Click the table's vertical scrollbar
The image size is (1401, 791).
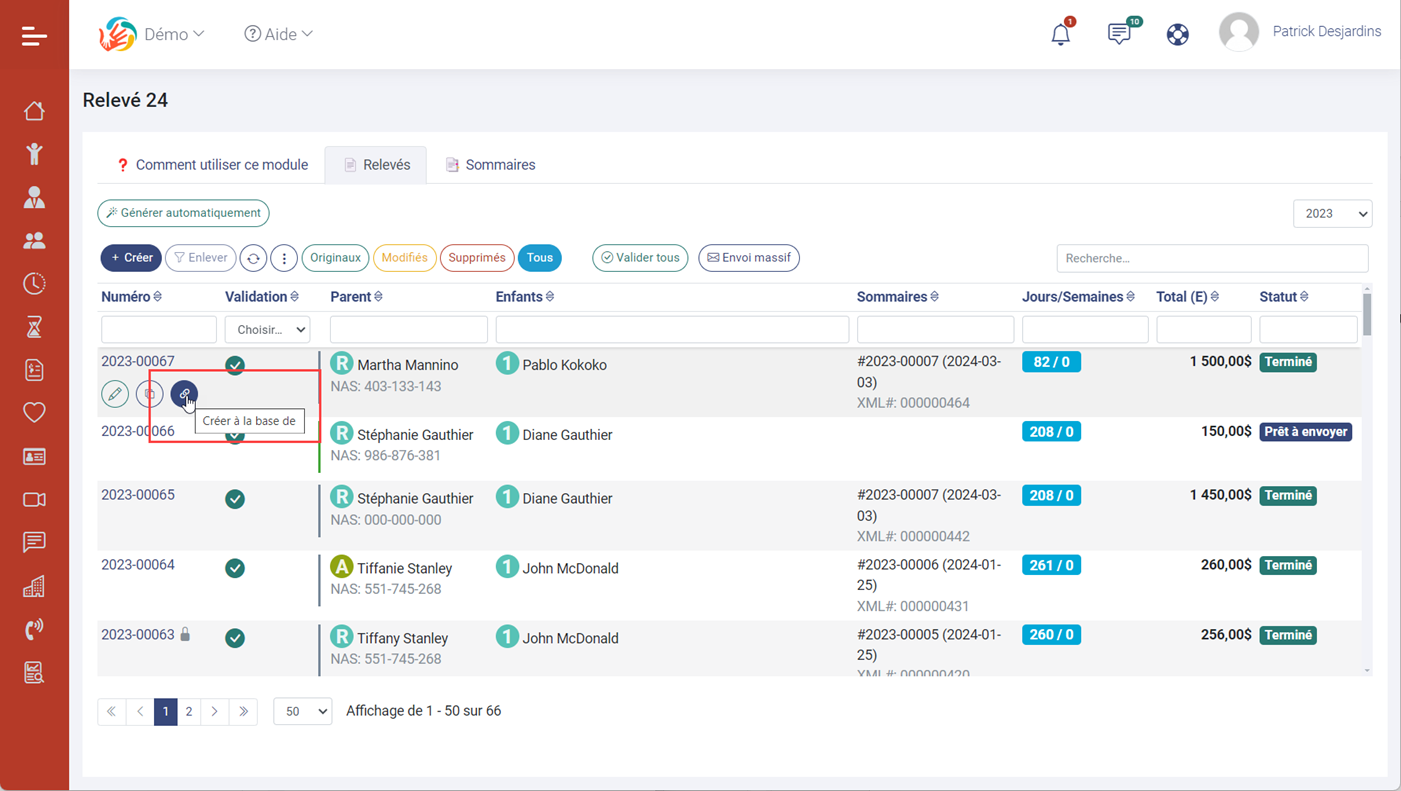(1367, 314)
